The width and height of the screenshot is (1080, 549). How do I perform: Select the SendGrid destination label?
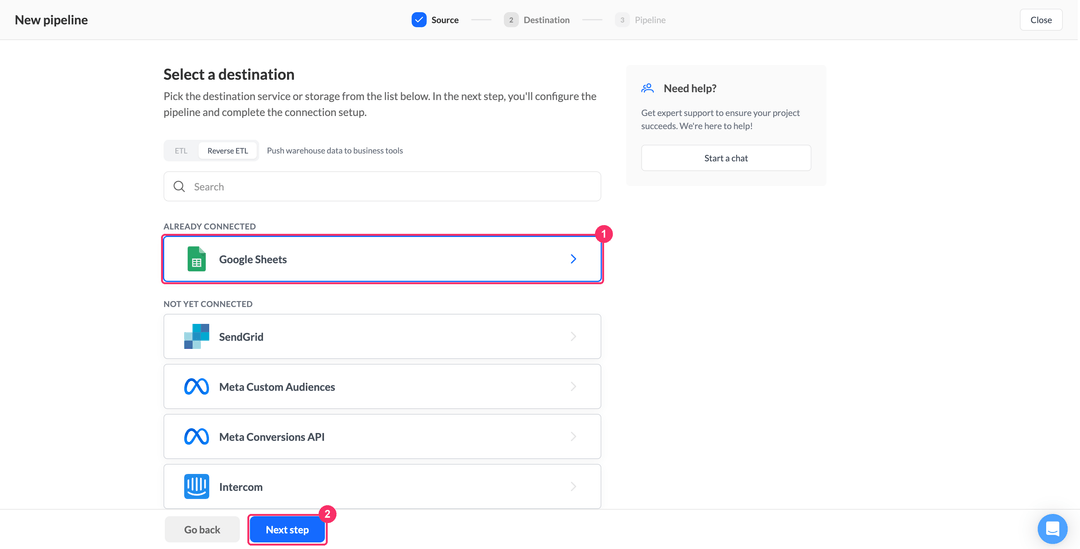pos(241,337)
